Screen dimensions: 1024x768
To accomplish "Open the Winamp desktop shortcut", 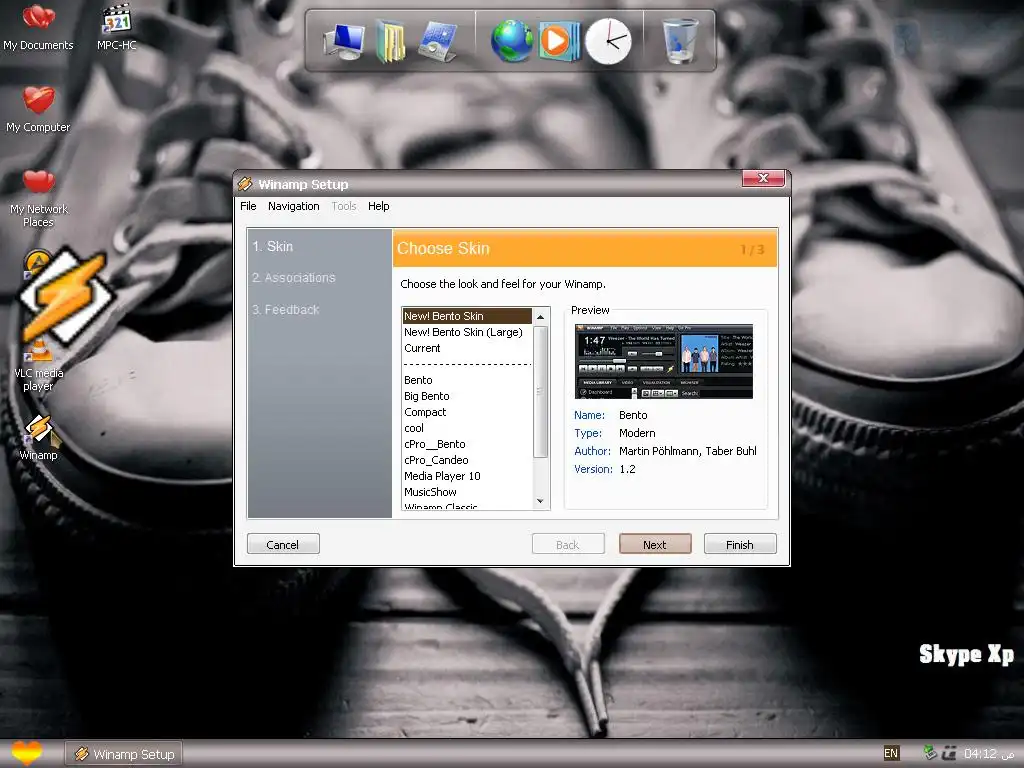I will (x=38, y=437).
